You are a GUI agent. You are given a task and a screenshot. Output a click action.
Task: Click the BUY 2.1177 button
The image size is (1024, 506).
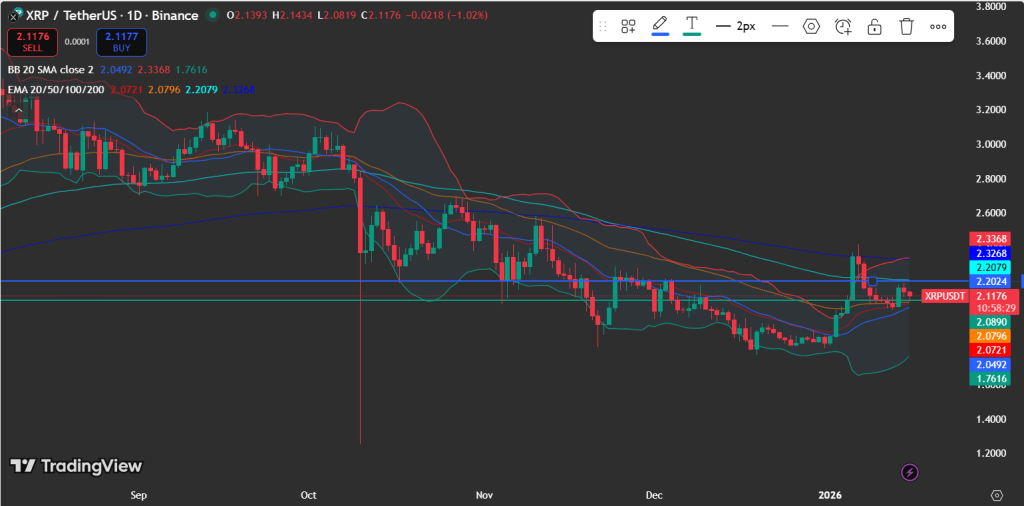click(121, 42)
